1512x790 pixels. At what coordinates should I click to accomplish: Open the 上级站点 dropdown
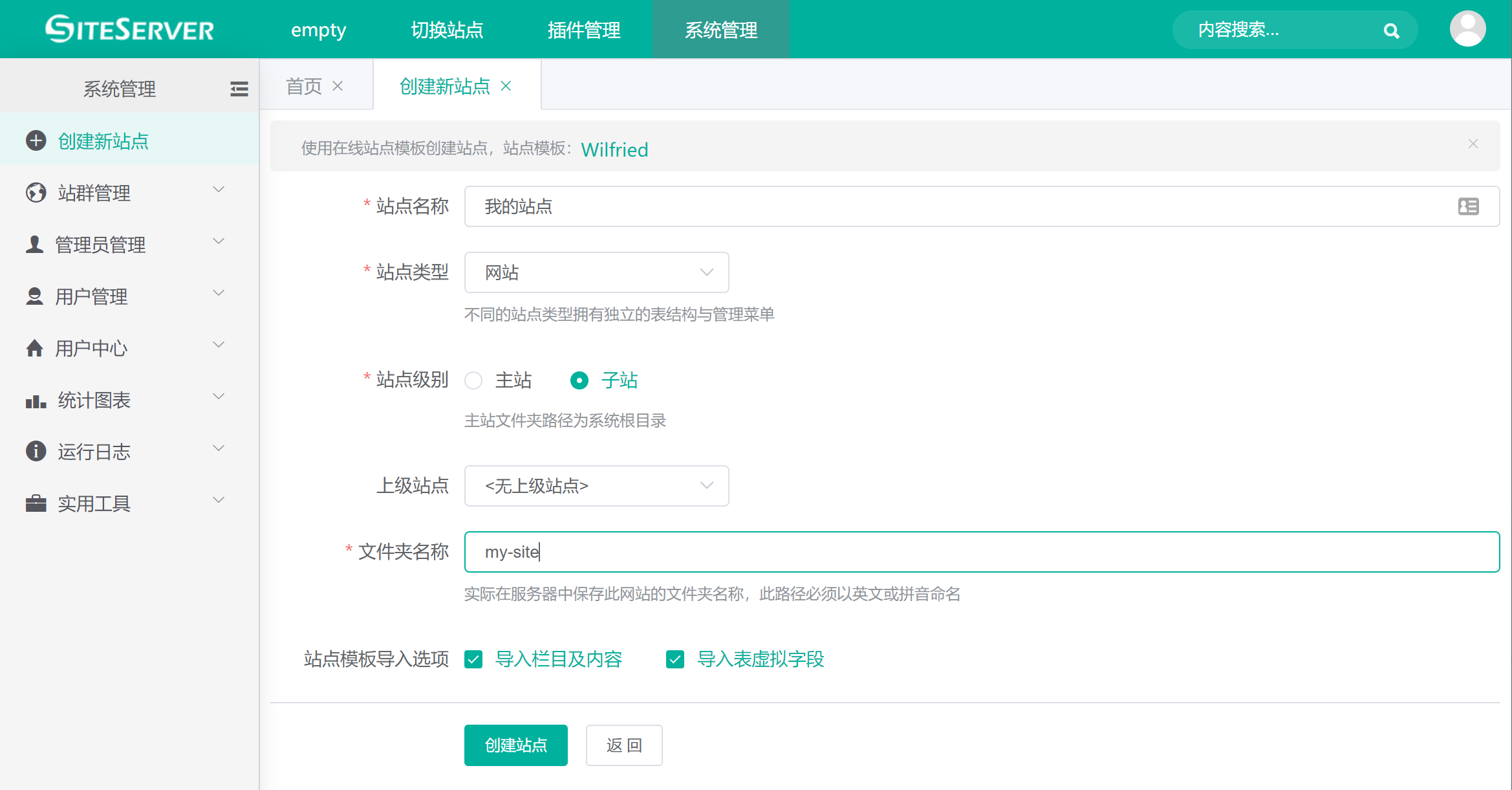point(596,486)
